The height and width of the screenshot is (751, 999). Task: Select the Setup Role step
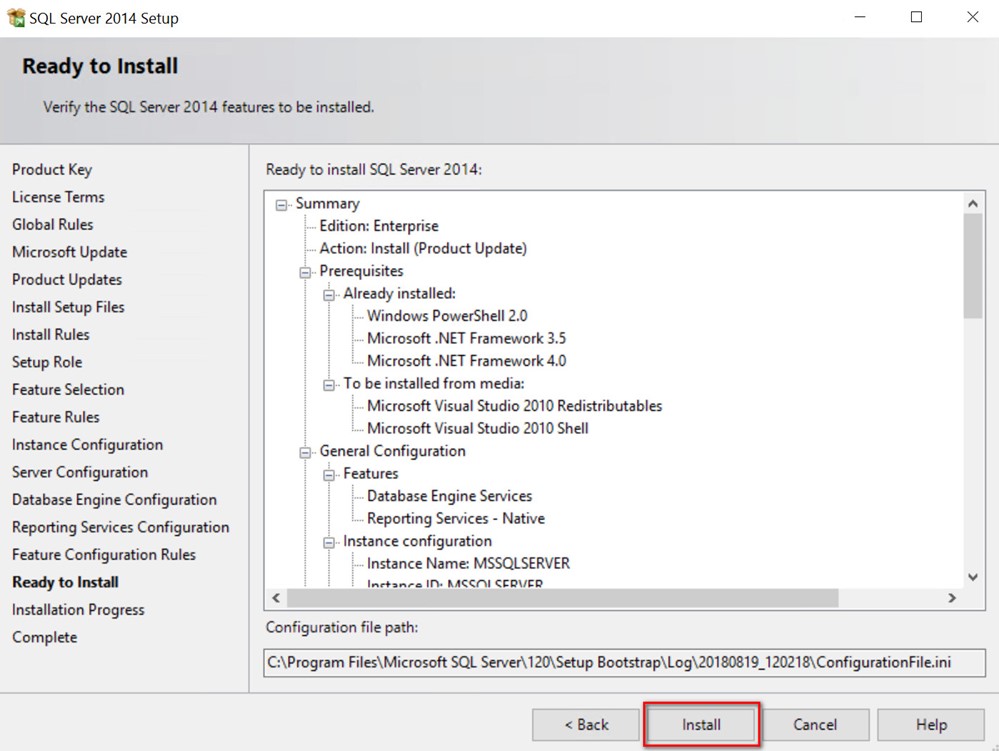tap(47, 362)
